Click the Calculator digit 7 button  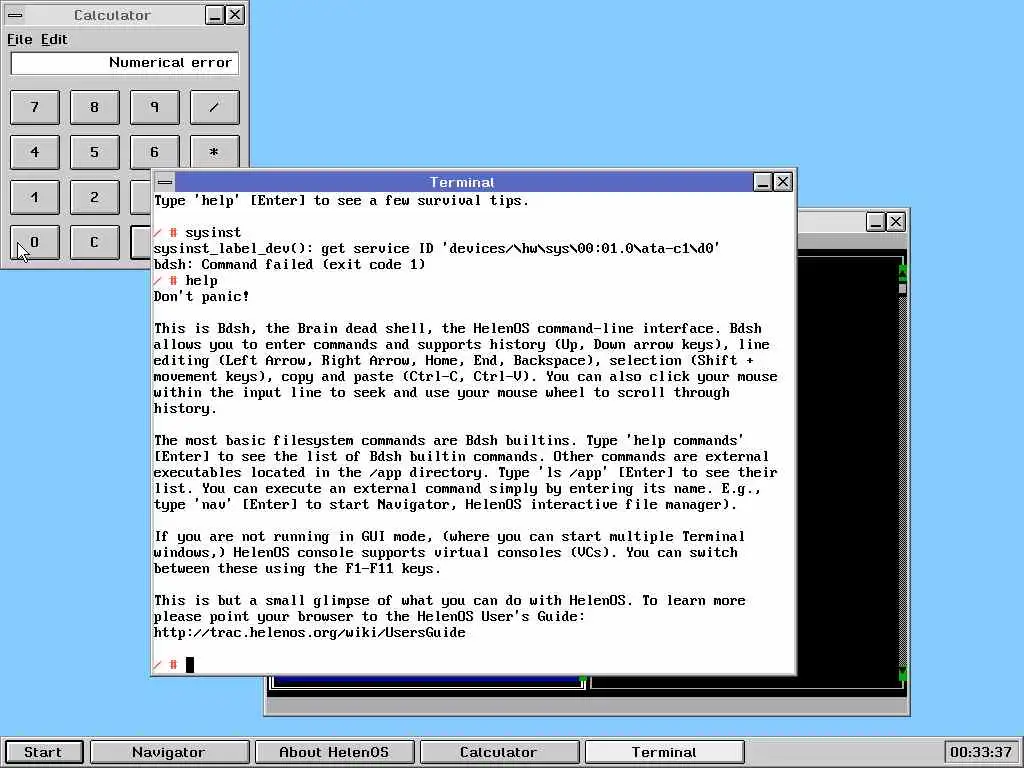point(35,107)
